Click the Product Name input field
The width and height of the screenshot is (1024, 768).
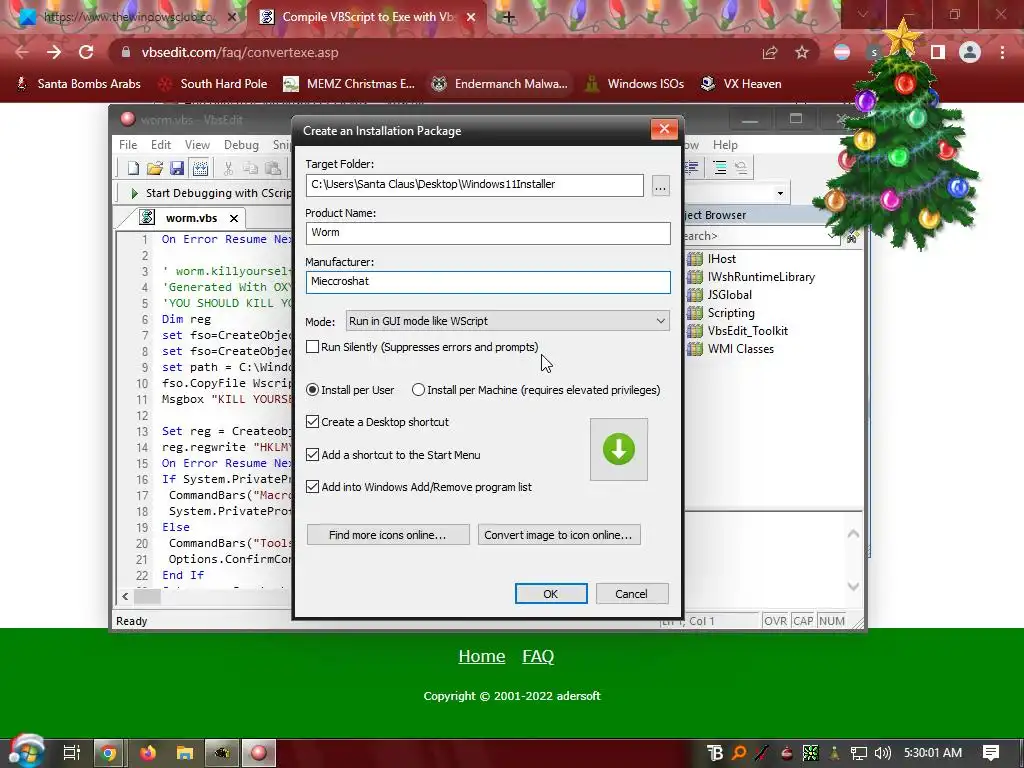click(x=488, y=233)
